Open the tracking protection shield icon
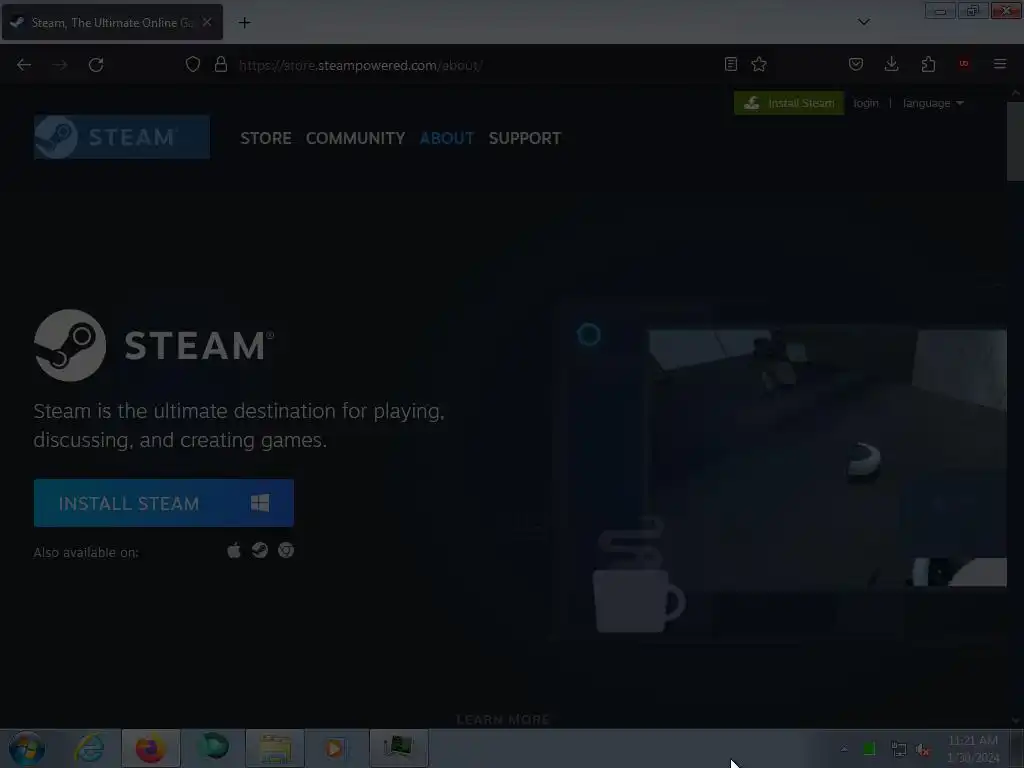1024x768 pixels. tap(193, 65)
